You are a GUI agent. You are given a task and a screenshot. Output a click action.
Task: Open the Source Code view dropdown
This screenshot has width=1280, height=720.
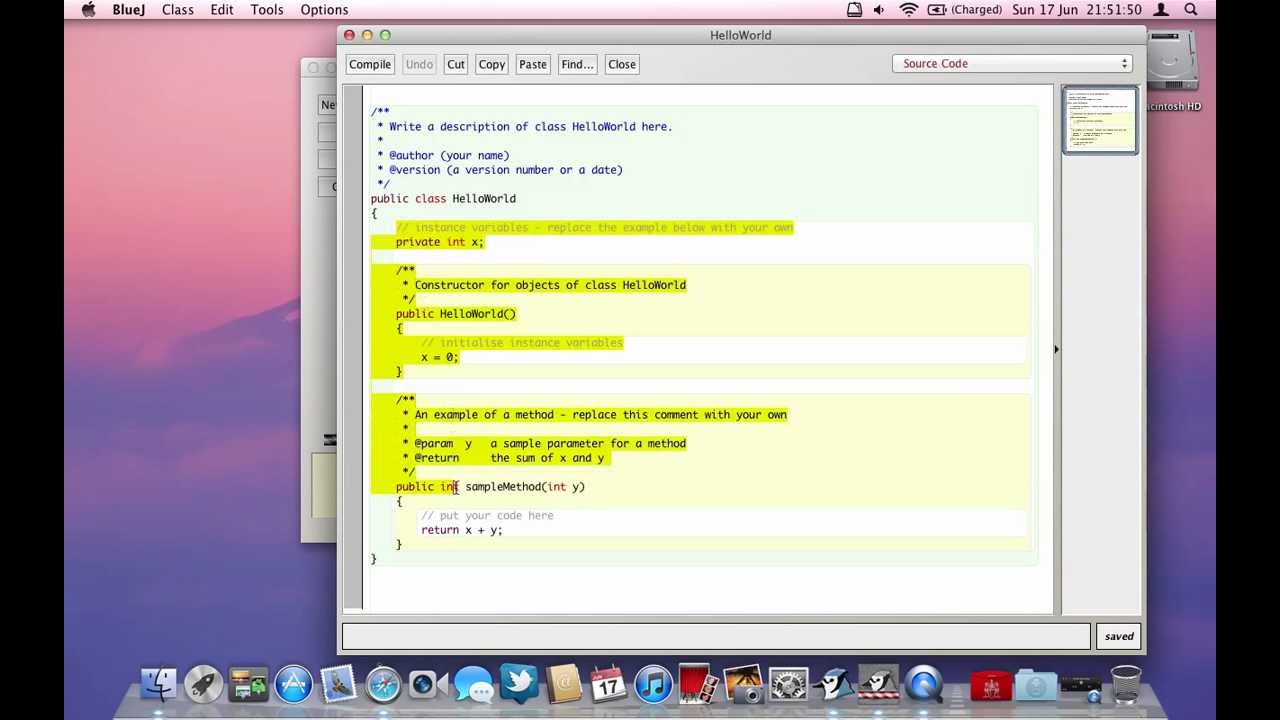click(x=1012, y=64)
